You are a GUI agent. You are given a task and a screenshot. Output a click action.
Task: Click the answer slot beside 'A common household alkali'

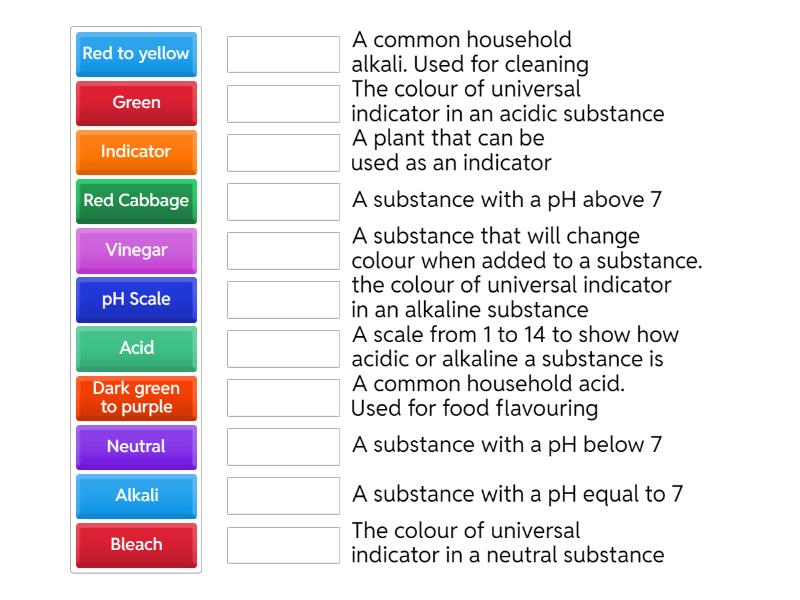[x=283, y=55]
